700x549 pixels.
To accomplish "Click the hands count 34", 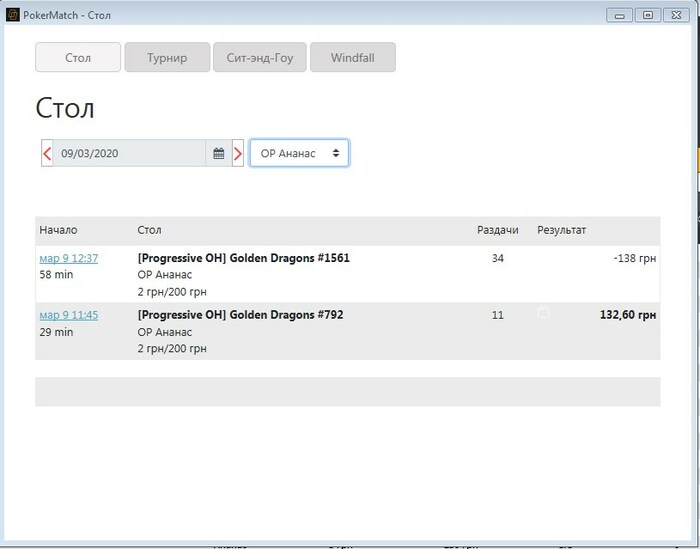I will (x=498, y=258).
